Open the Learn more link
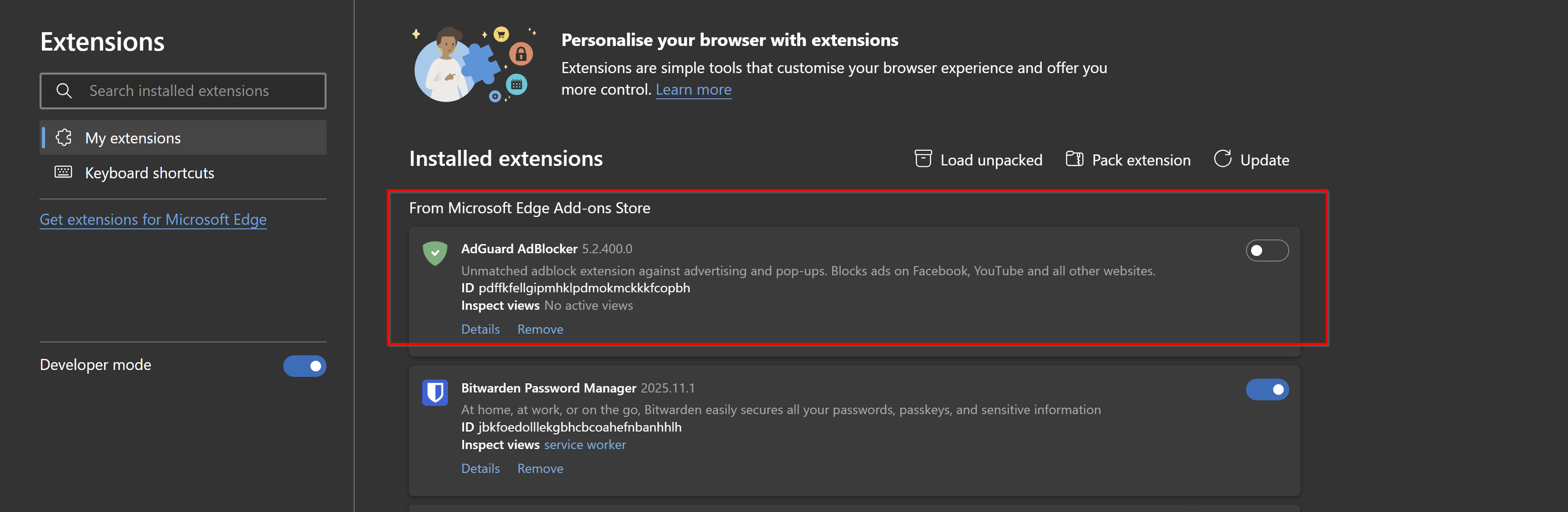 (693, 89)
